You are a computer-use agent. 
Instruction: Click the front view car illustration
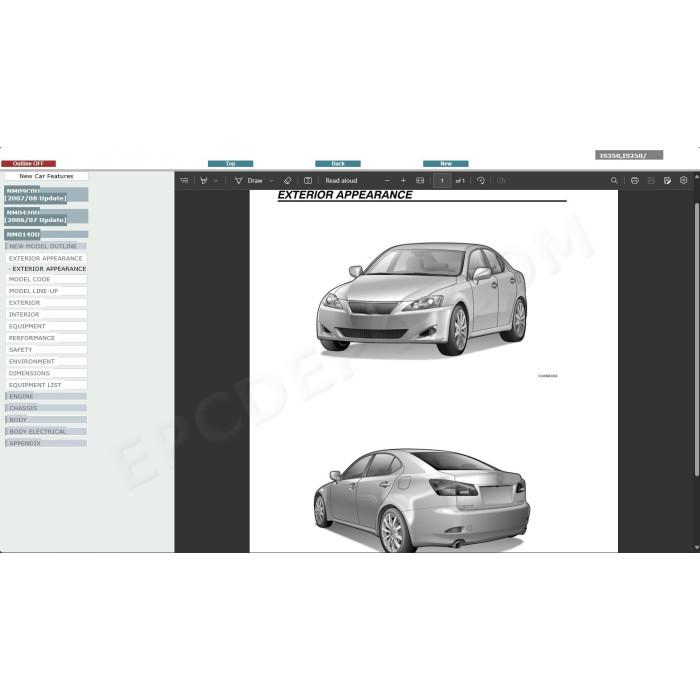(422, 299)
